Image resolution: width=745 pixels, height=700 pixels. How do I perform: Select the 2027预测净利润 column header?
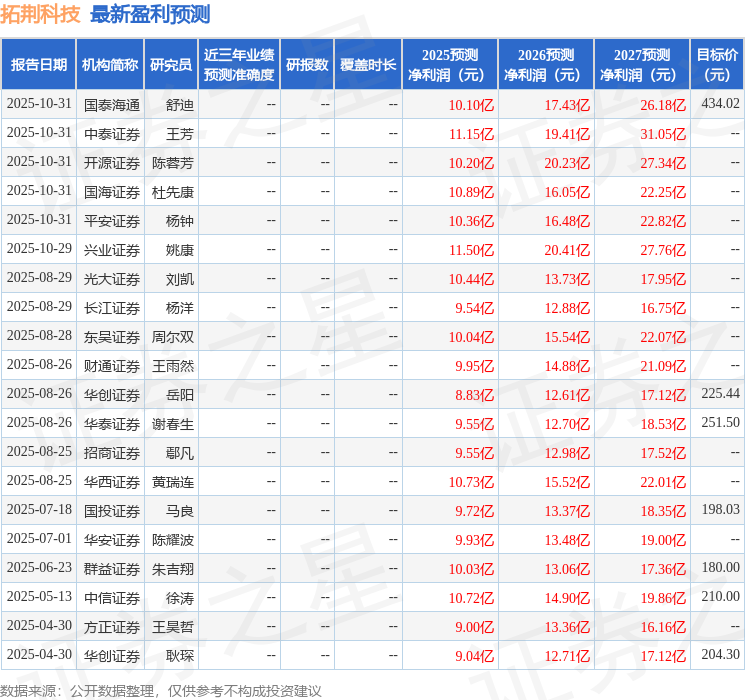coord(642,65)
